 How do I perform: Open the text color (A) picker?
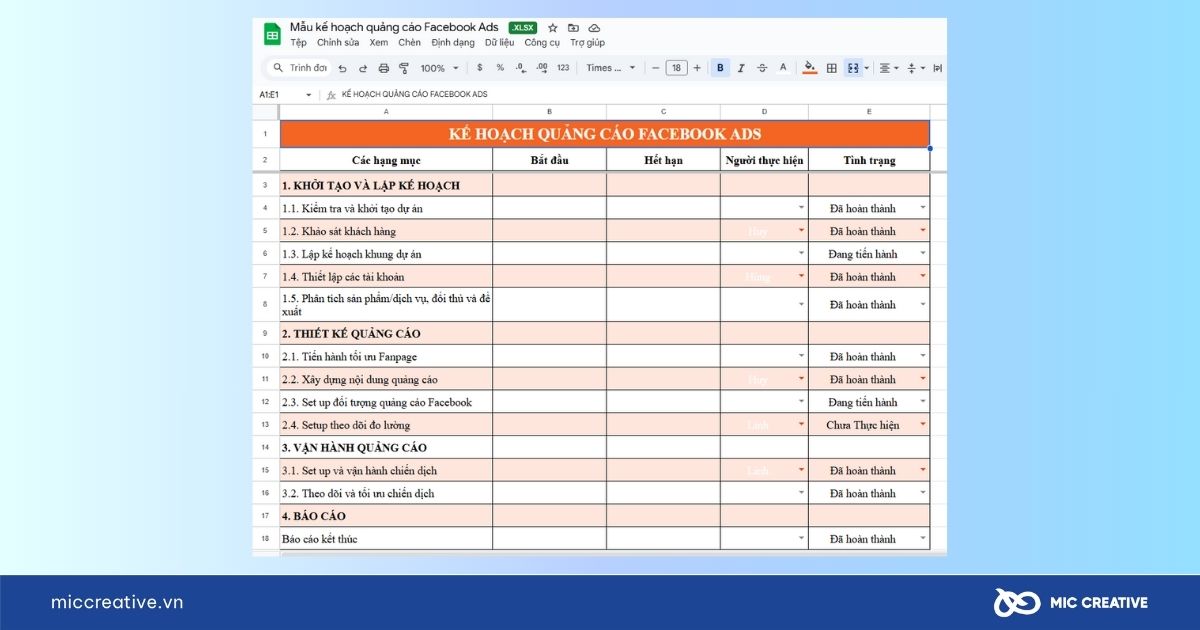(x=783, y=68)
